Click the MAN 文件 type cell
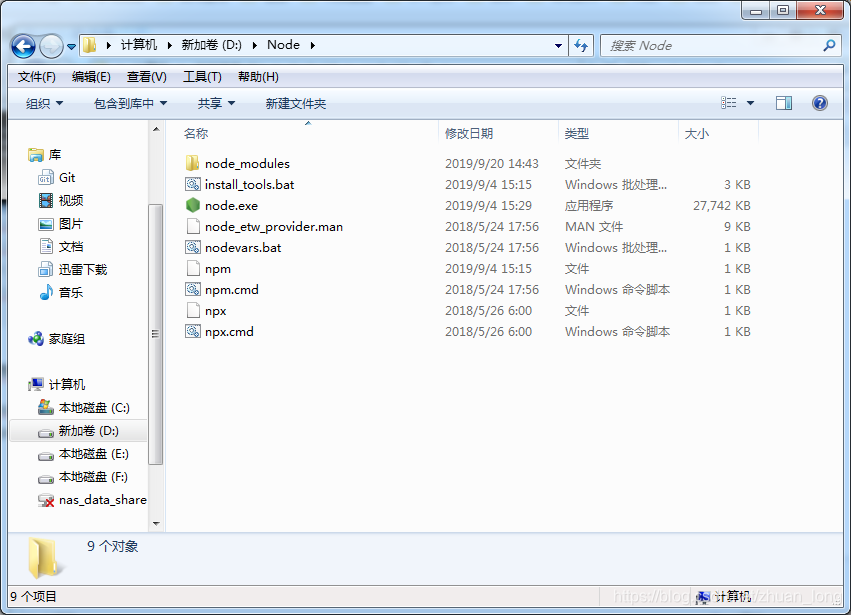851x615 pixels. coord(594,226)
